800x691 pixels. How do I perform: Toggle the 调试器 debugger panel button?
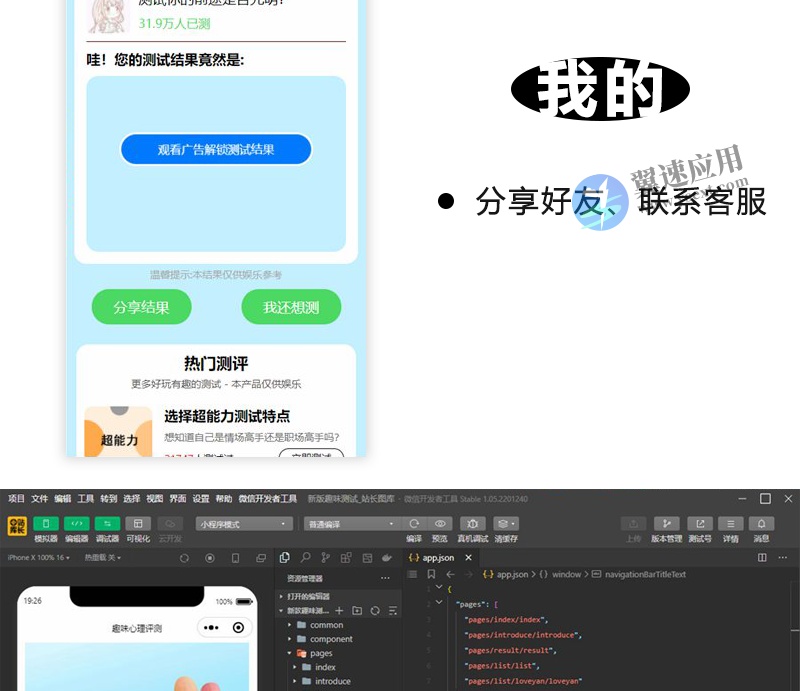pos(107,524)
